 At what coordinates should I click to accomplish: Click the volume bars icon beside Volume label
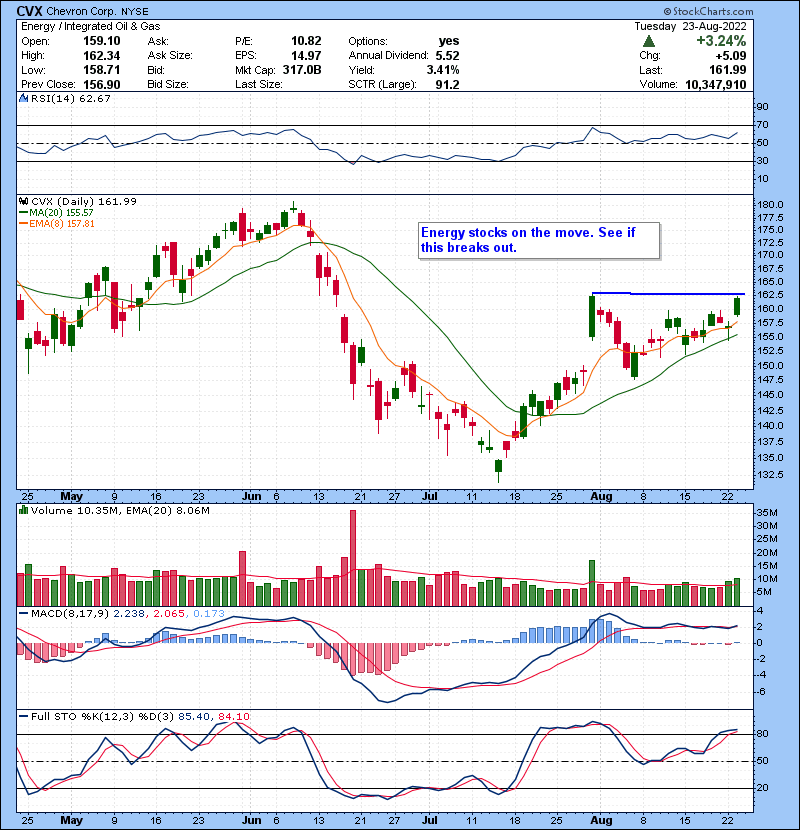[23, 510]
